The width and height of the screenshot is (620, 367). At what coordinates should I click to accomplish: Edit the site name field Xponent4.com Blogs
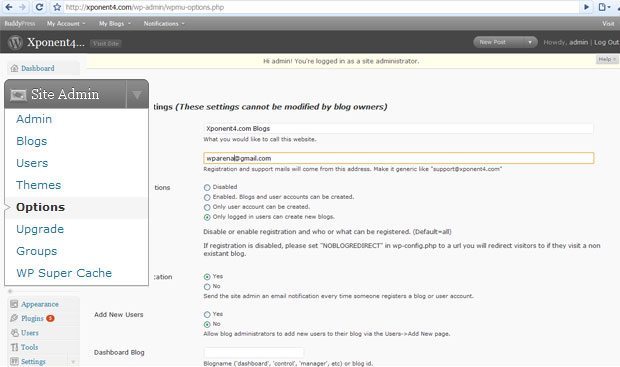click(398, 129)
